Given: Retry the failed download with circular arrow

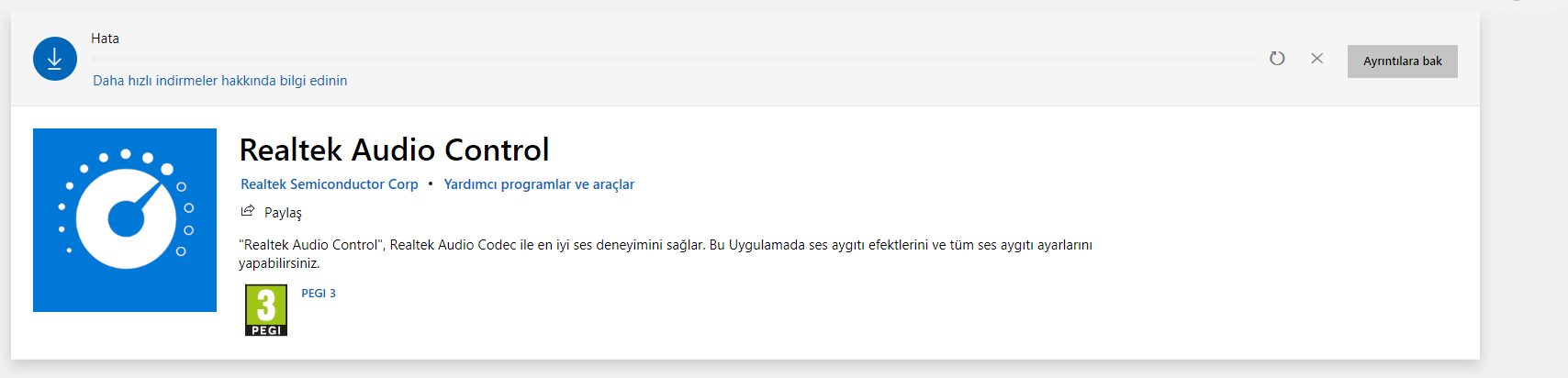Looking at the screenshot, I should click(1277, 59).
